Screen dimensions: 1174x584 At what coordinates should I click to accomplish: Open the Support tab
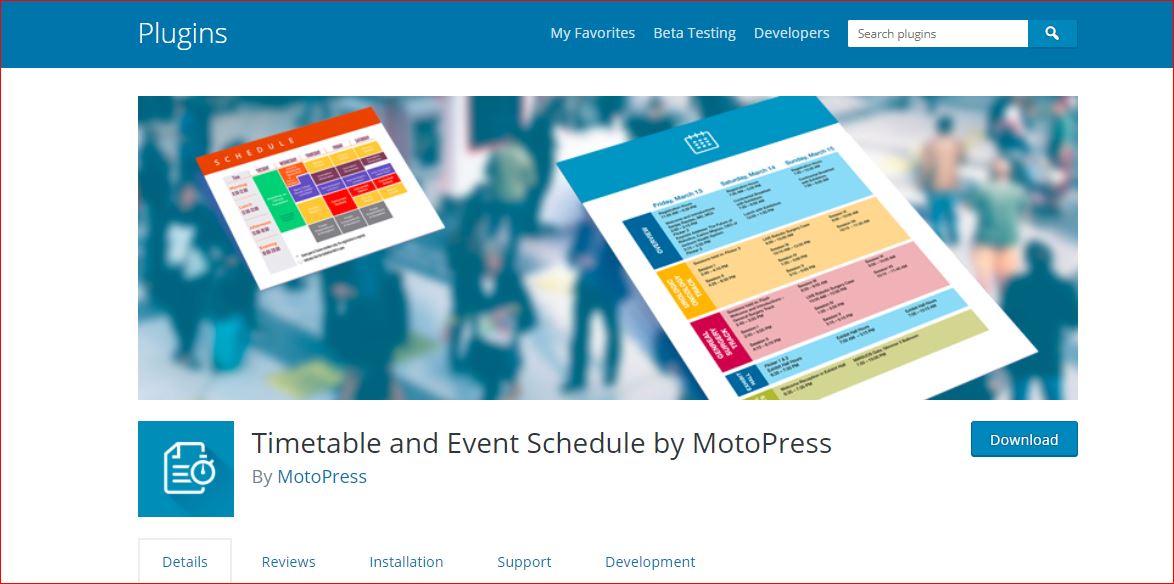[x=524, y=562]
